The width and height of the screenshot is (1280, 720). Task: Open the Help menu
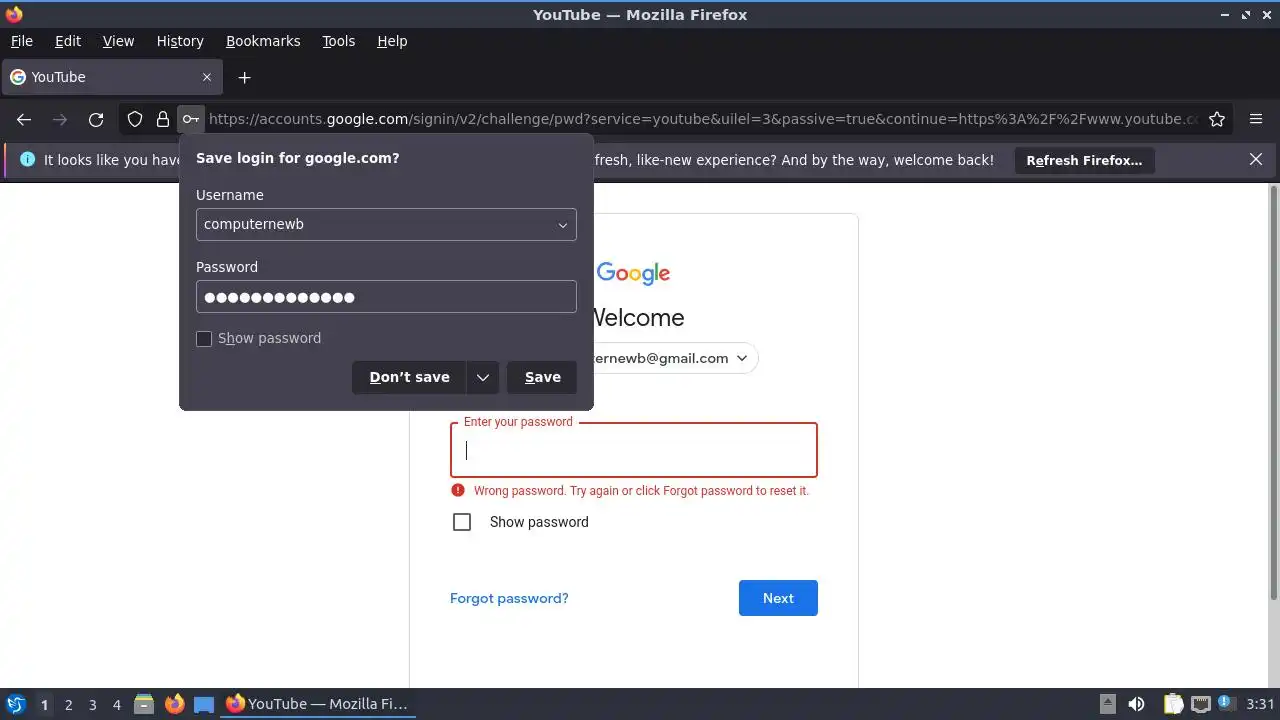click(x=392, y=41)
